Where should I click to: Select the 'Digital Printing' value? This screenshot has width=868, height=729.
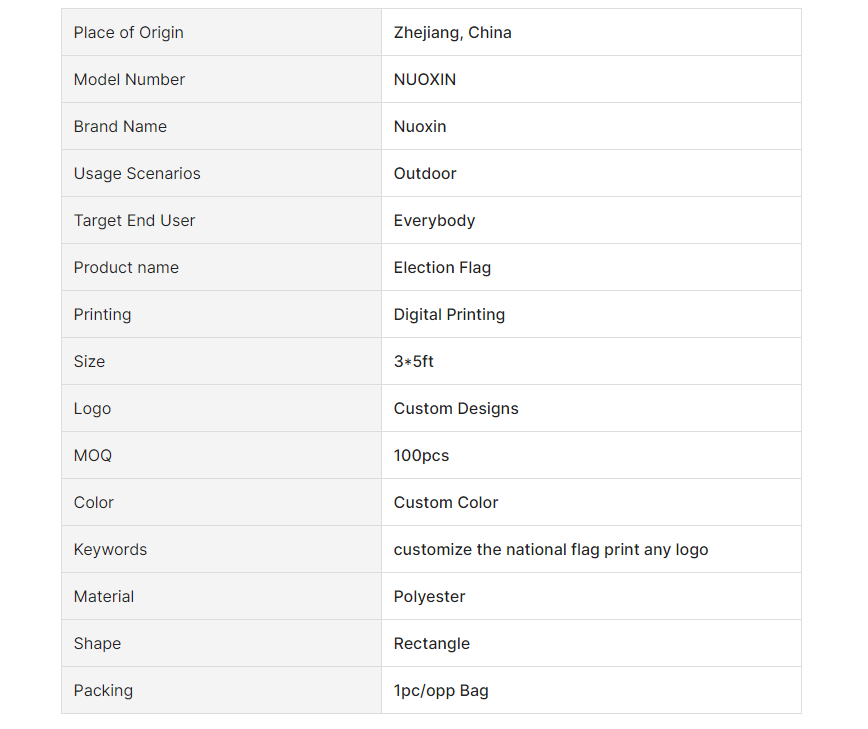(x=449, y=315)
